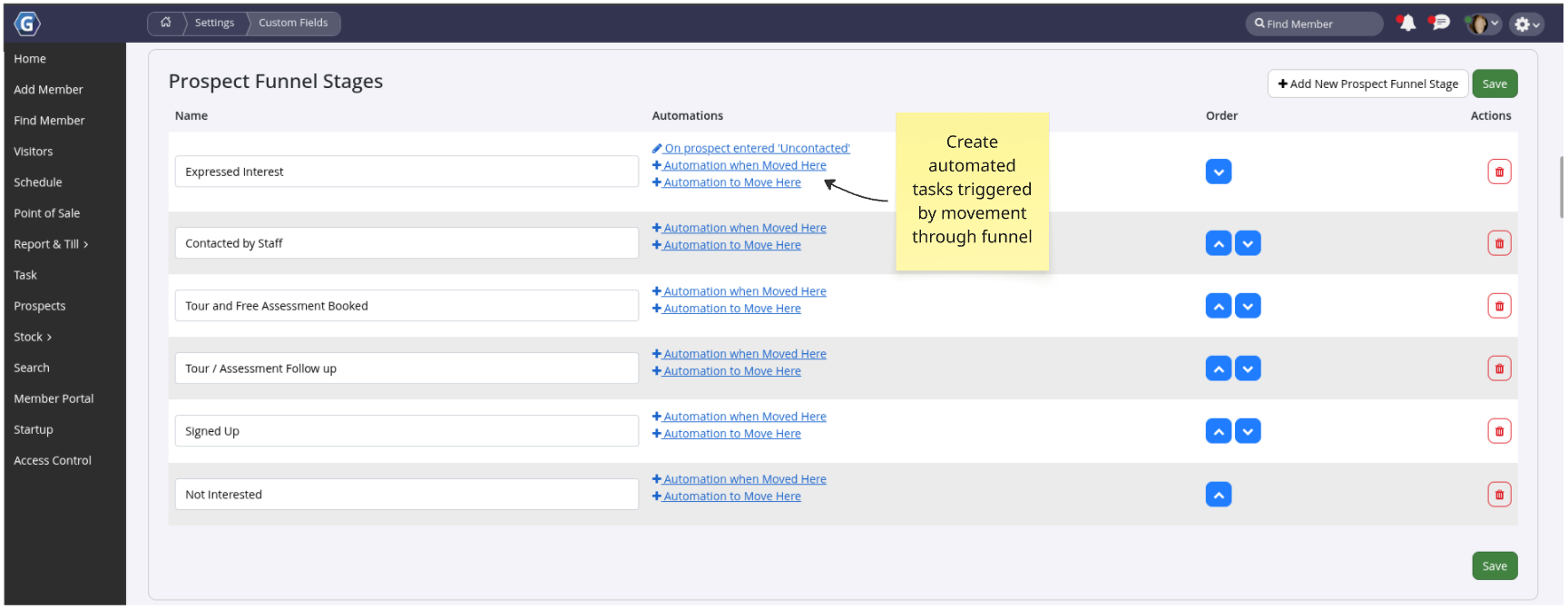The height and width of the screenshot is (609, 1568).
Task: Move Tour and Free Assessment Booked up
Action: point(1219,306)
